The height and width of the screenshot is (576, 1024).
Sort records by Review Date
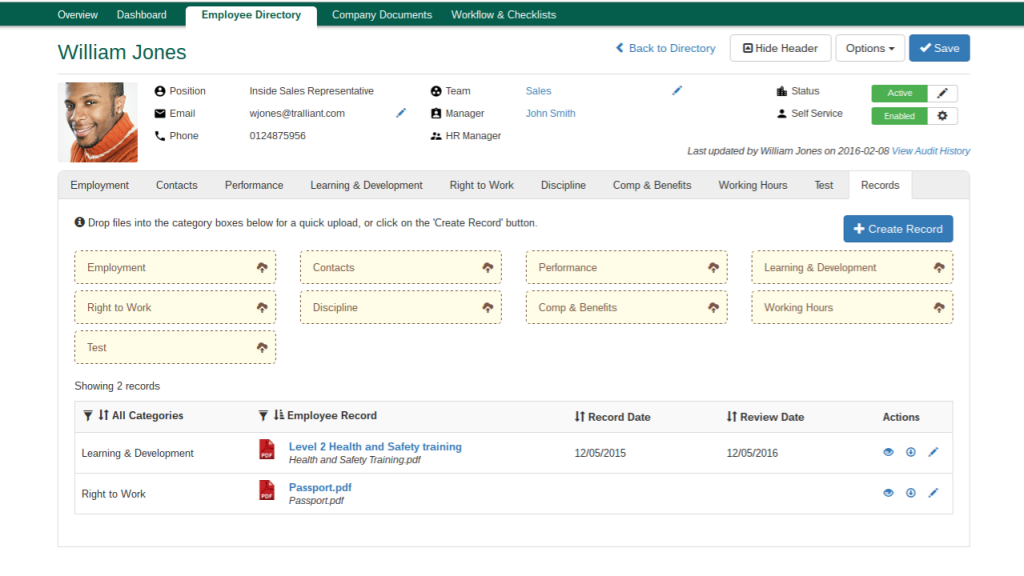(765, 417)
